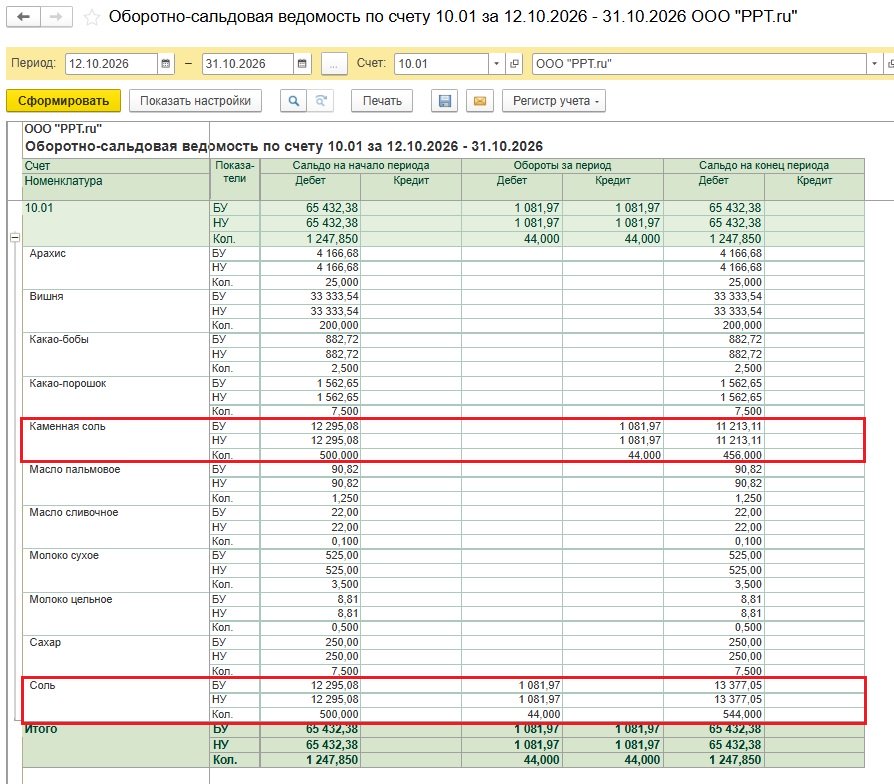Click the 11 213,11 БУ cell for Каменная соль

click(714, 426)
